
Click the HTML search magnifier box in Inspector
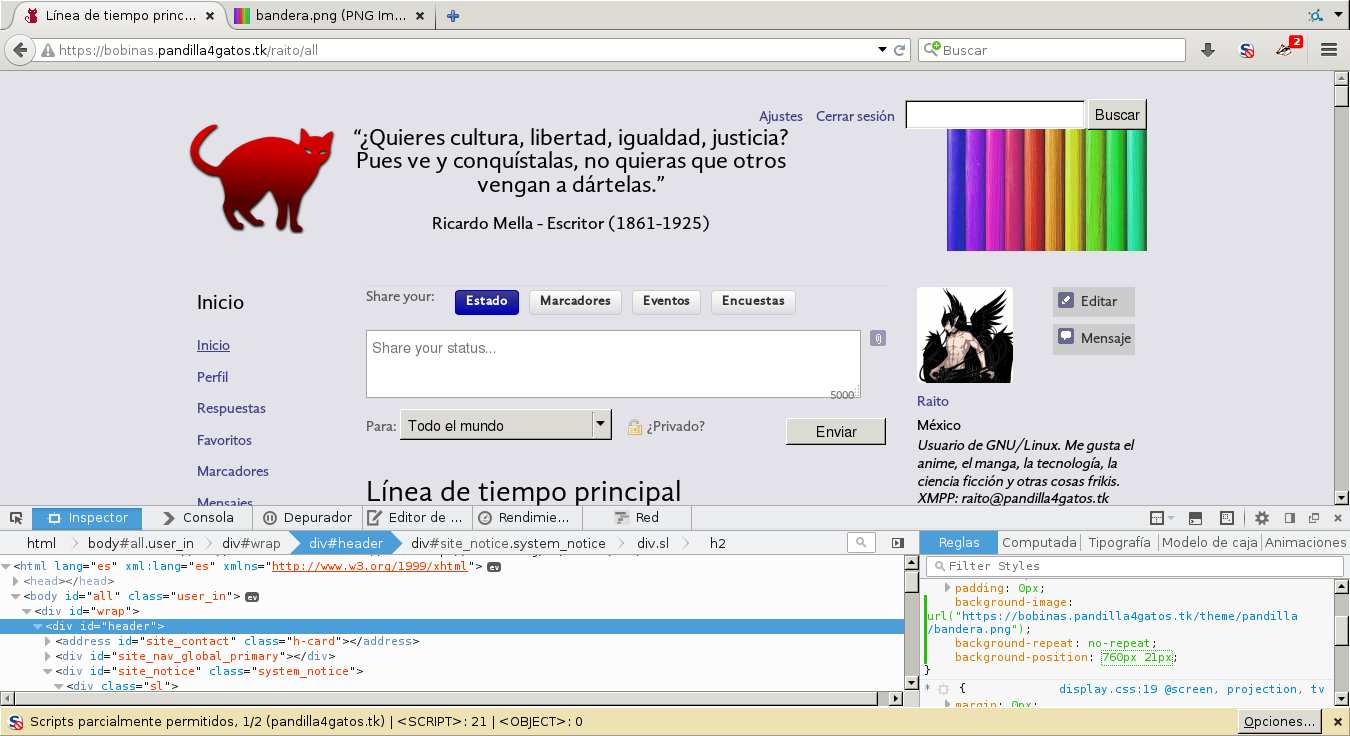pos(861,542)
